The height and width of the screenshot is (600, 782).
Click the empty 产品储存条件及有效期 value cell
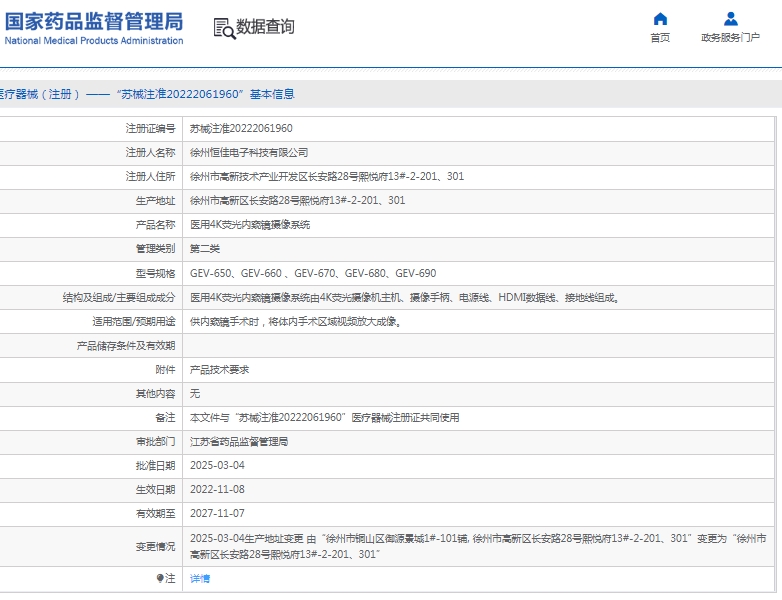[478, 346]
